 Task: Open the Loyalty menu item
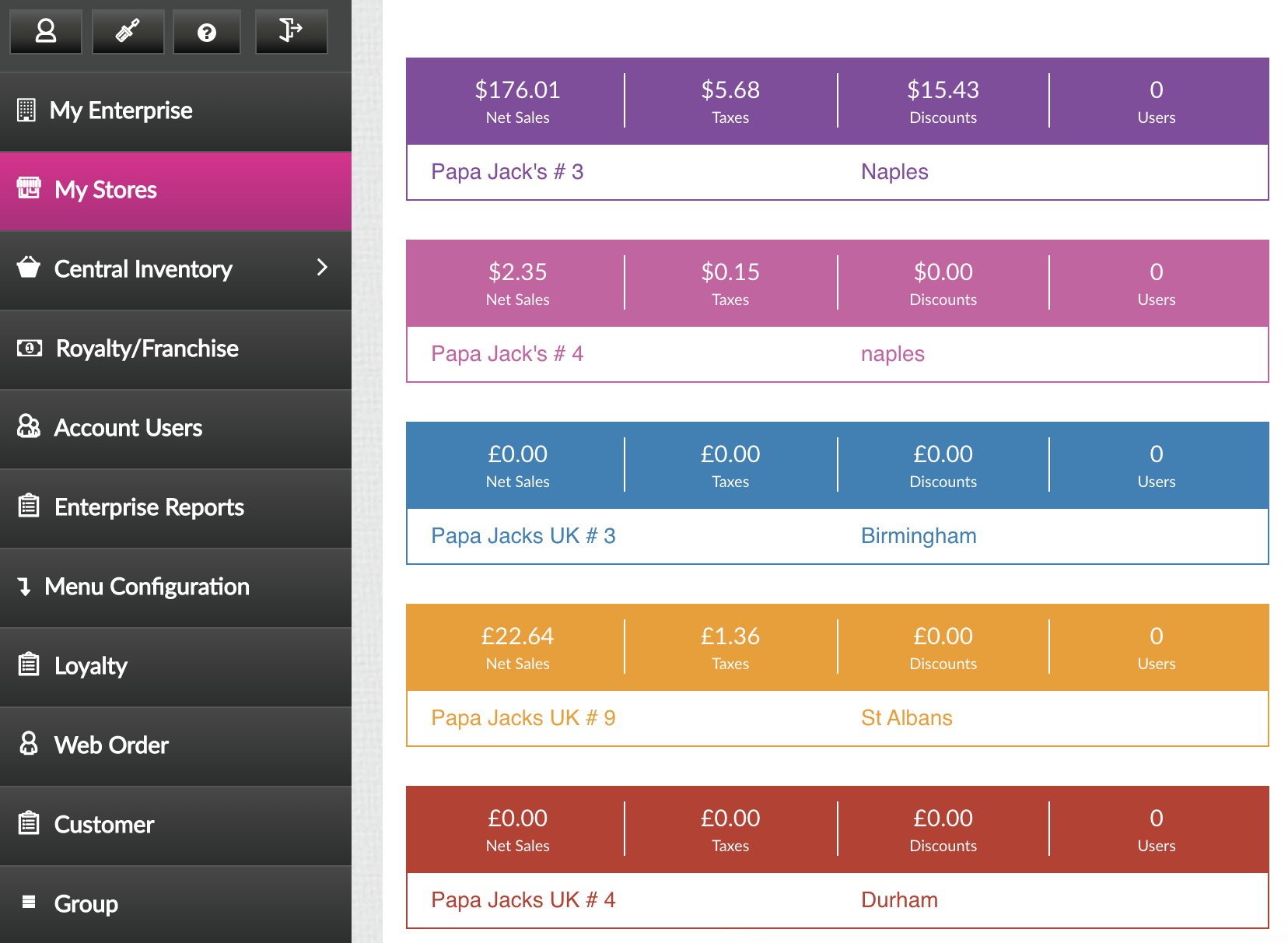(91, 666)
